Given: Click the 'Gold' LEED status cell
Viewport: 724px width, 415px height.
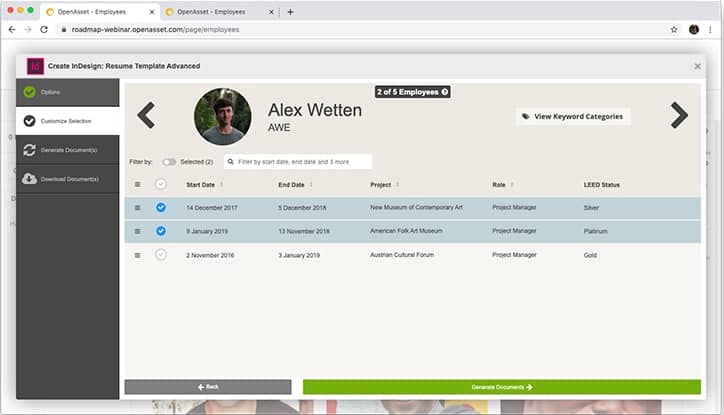Looking at the screenshot, I should [590, 255].
